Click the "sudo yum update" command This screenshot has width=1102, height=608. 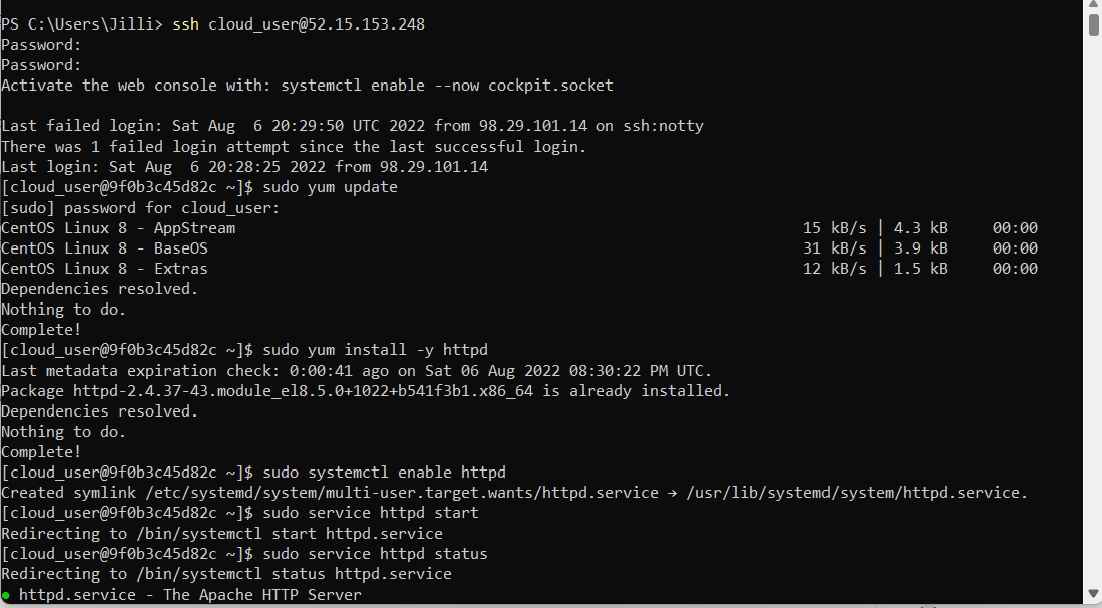pos(330,187)
